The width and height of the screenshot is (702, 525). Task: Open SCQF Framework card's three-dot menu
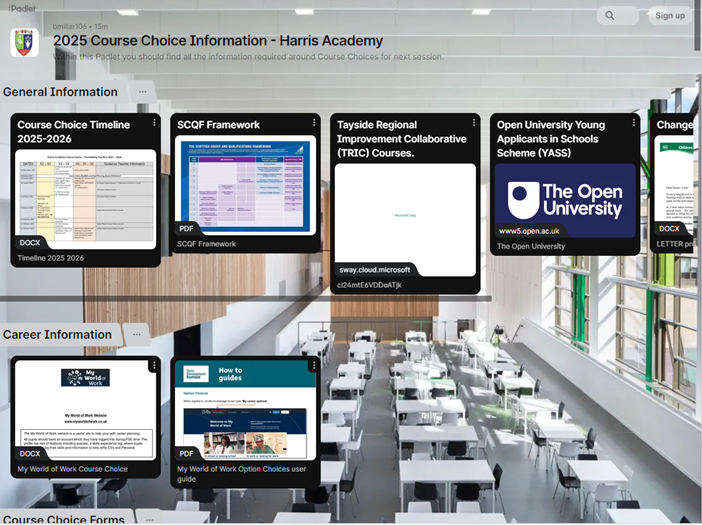pyautogui.click(x=314, y=123)
